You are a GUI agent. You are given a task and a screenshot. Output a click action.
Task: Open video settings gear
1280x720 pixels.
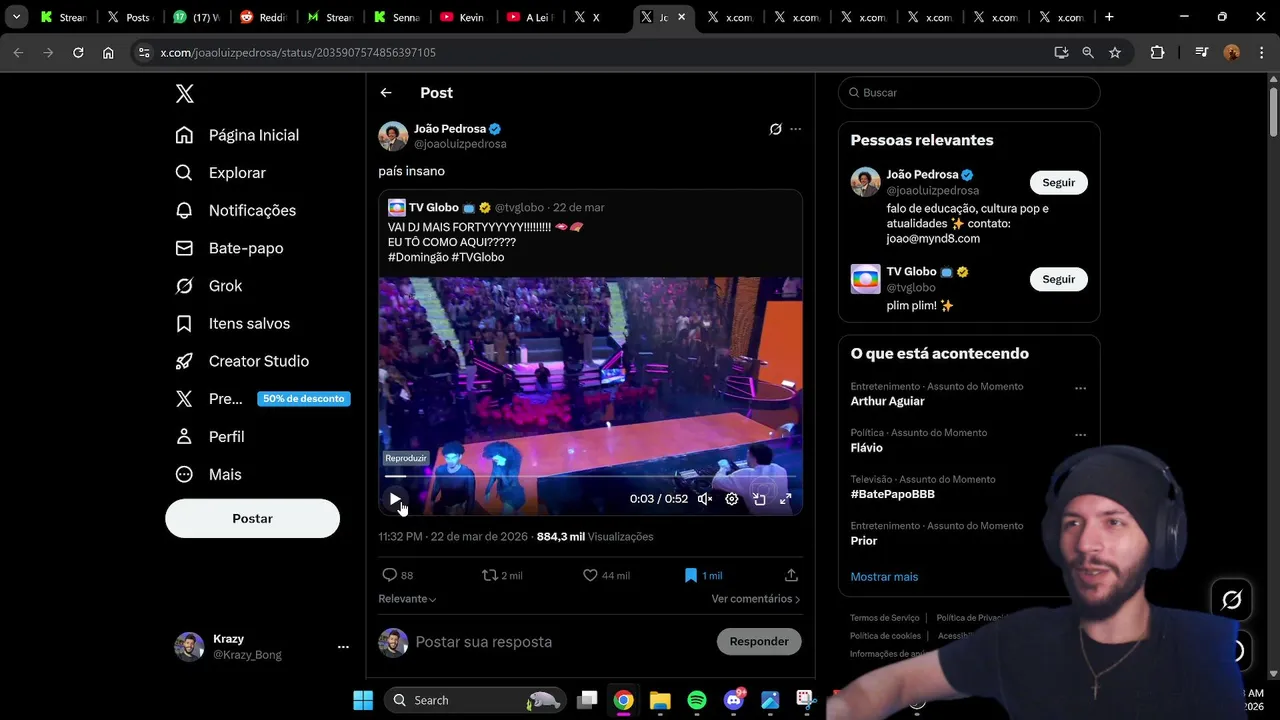732,499
